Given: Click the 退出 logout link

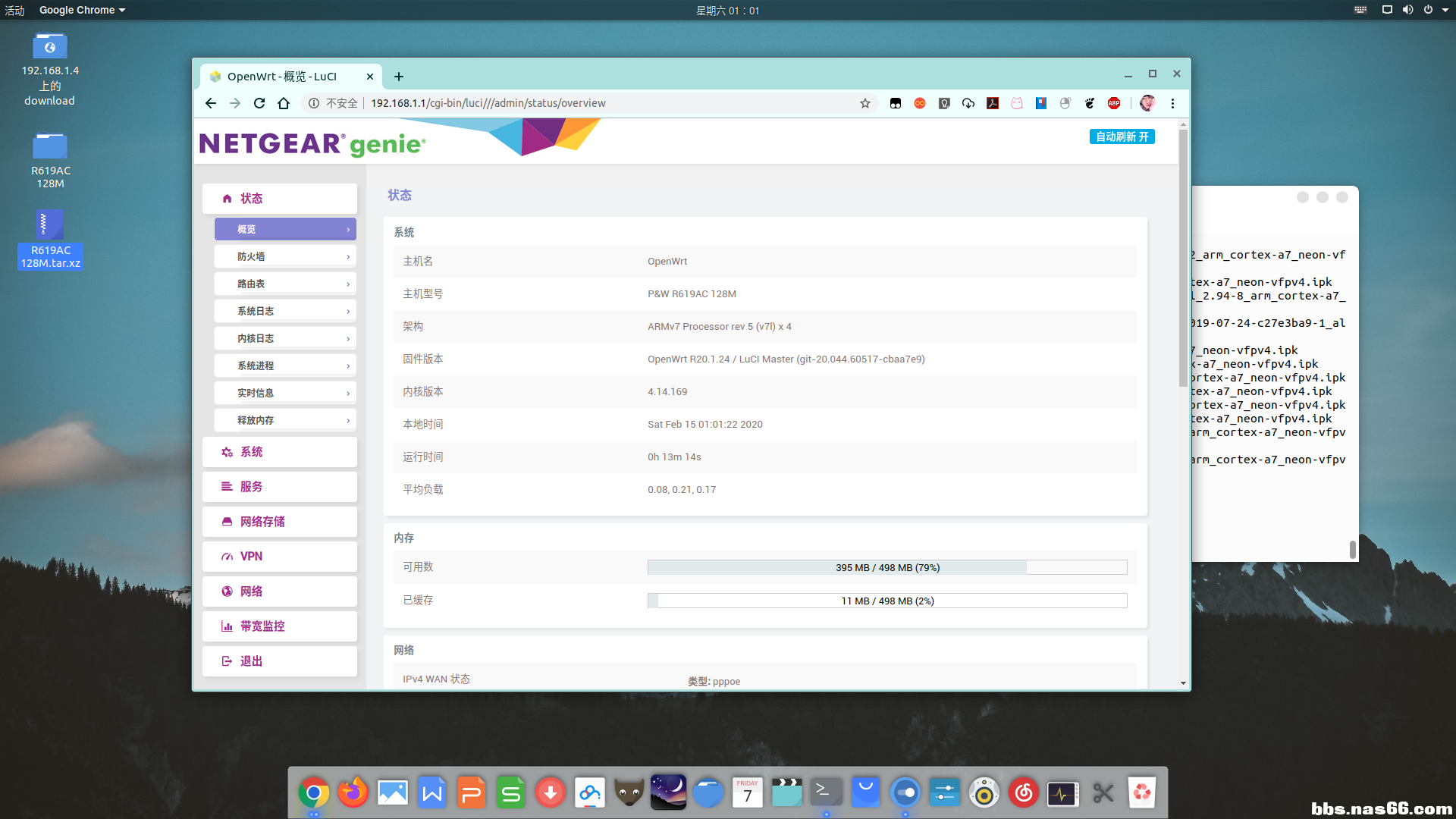Looking at the screenshot, I should 280,661.
